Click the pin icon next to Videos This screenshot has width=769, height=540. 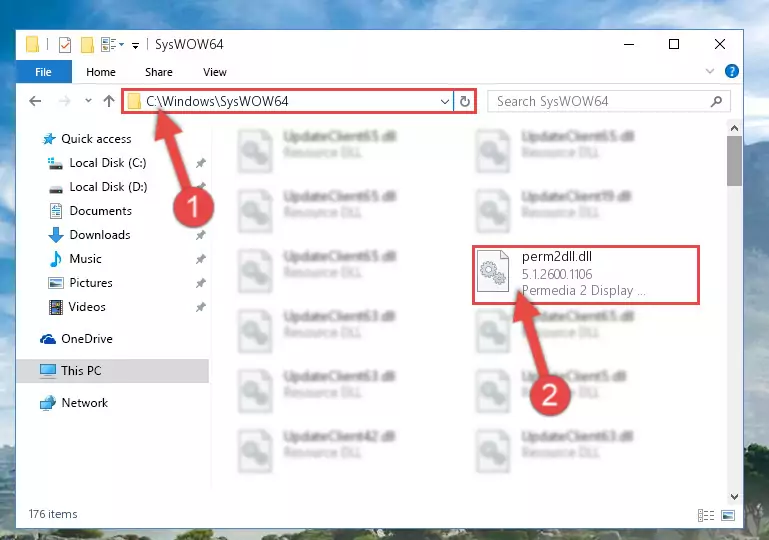click(x=201, y=307)
